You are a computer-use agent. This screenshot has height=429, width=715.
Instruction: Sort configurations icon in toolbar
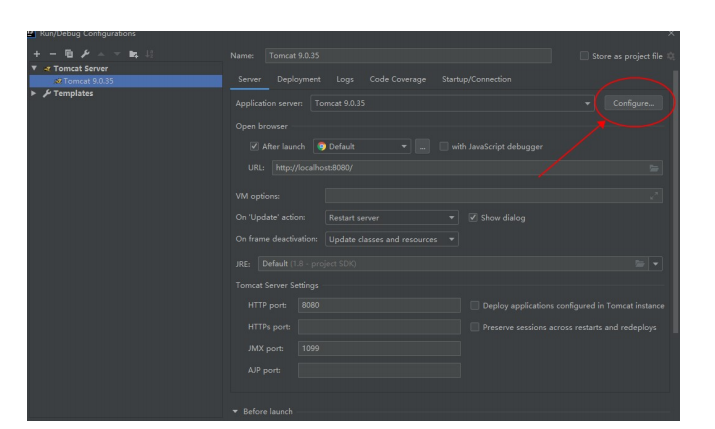point(149,54)
